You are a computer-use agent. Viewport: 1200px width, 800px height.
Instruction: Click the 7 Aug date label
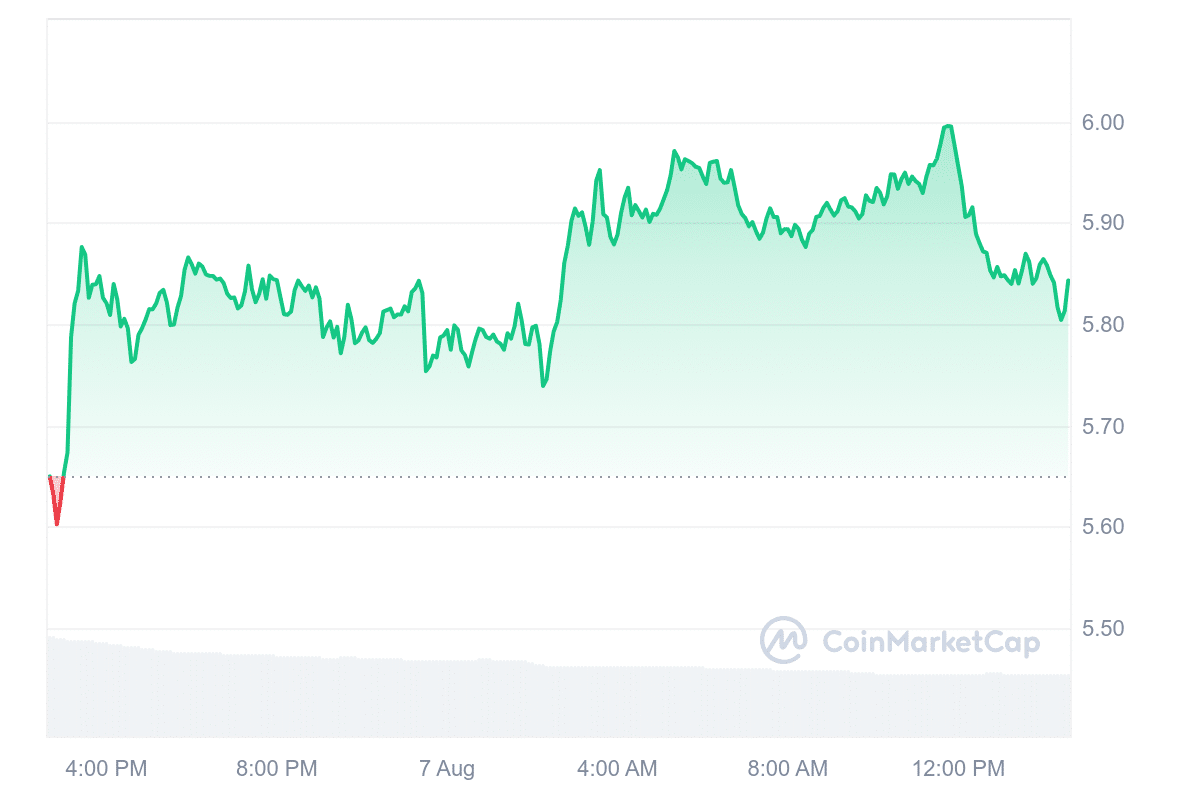coord(447,768)
